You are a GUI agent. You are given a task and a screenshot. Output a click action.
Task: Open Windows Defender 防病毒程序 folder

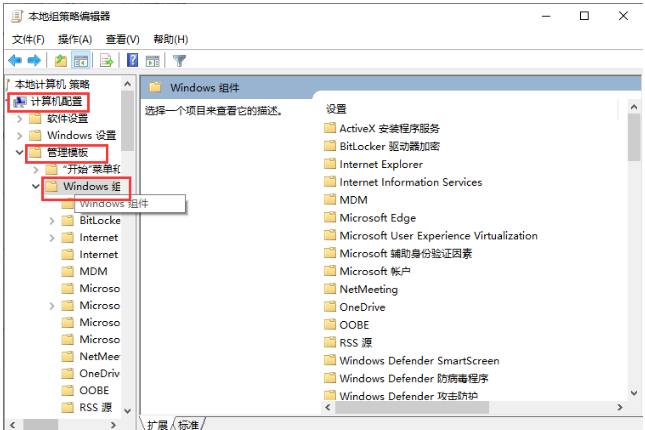(414, 378)
